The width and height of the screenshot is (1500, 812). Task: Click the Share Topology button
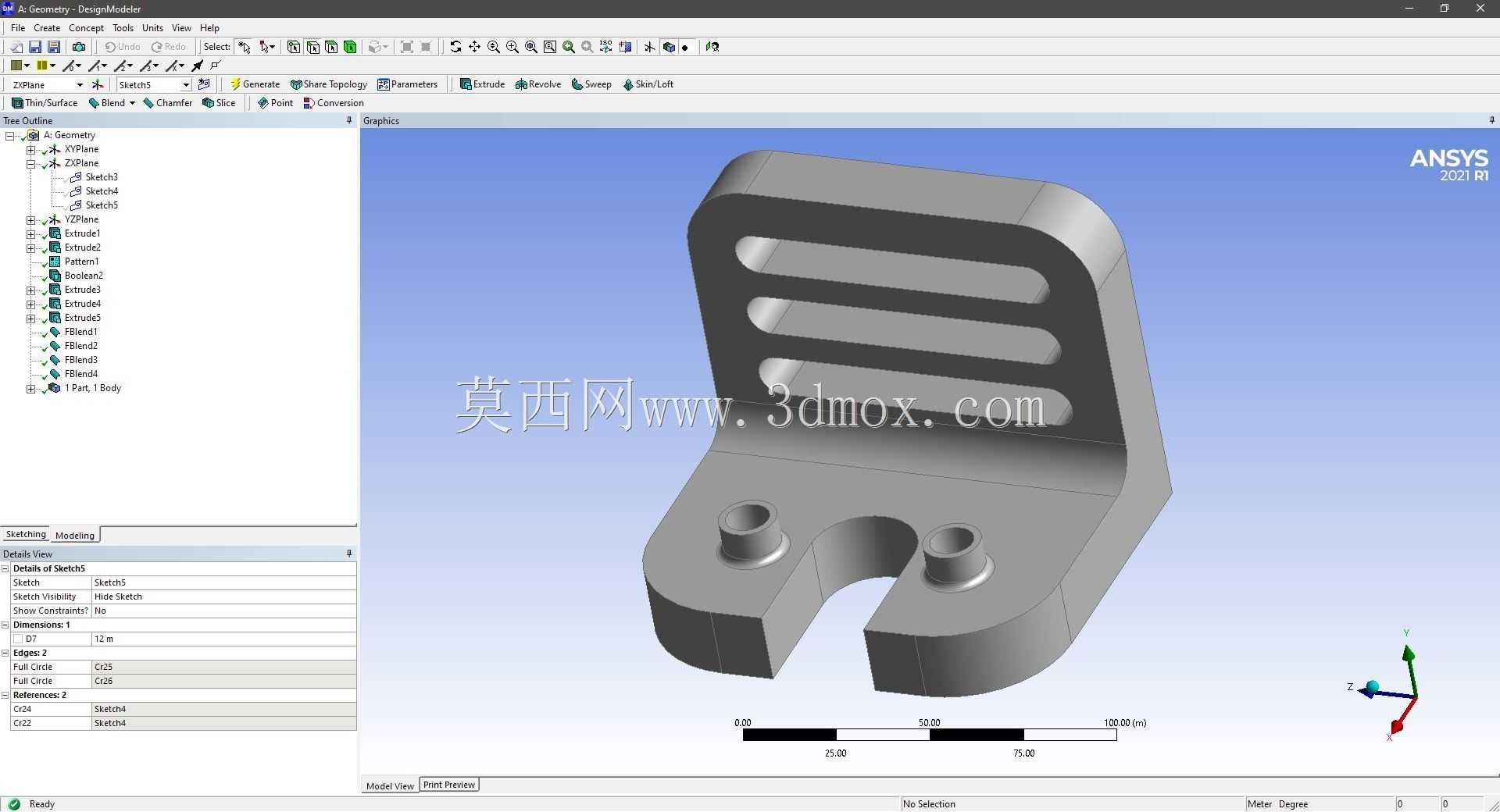click(328, 84)
